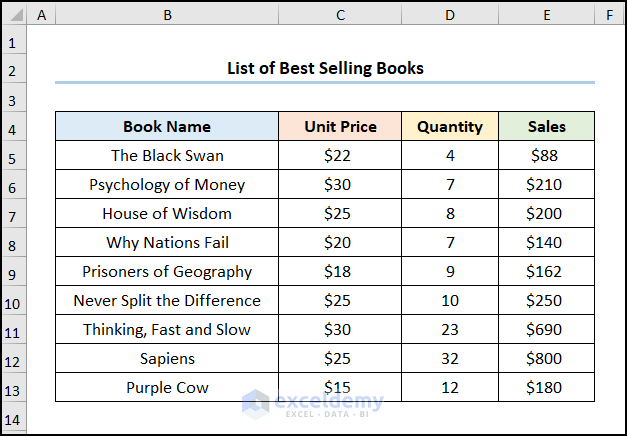
Task: Click the Book Name header cell
Action: [167, 127]
